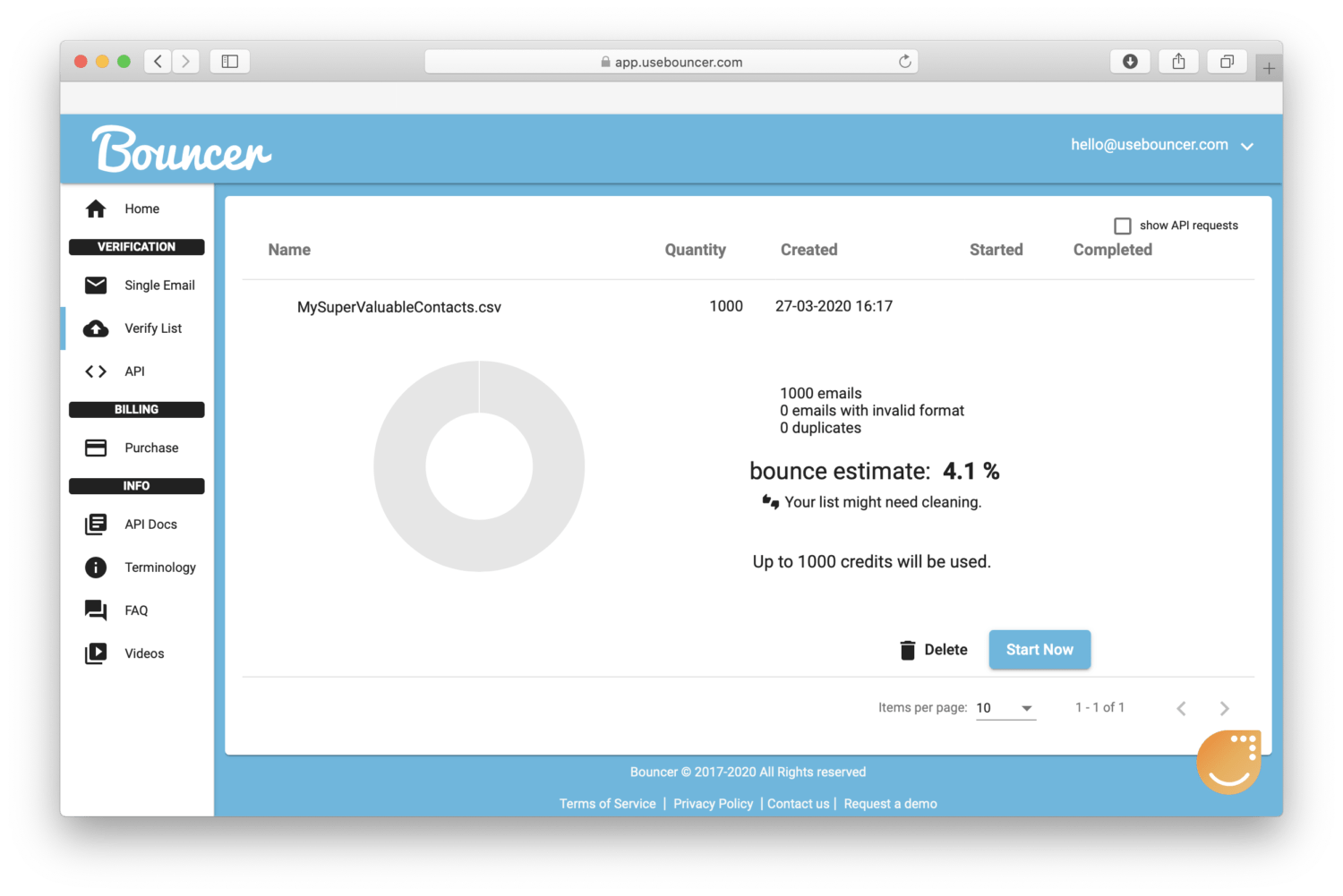Open Single Email verification via envelope icon
The width and height of the screenshot is (1343, 896).
tap(96, 285)
